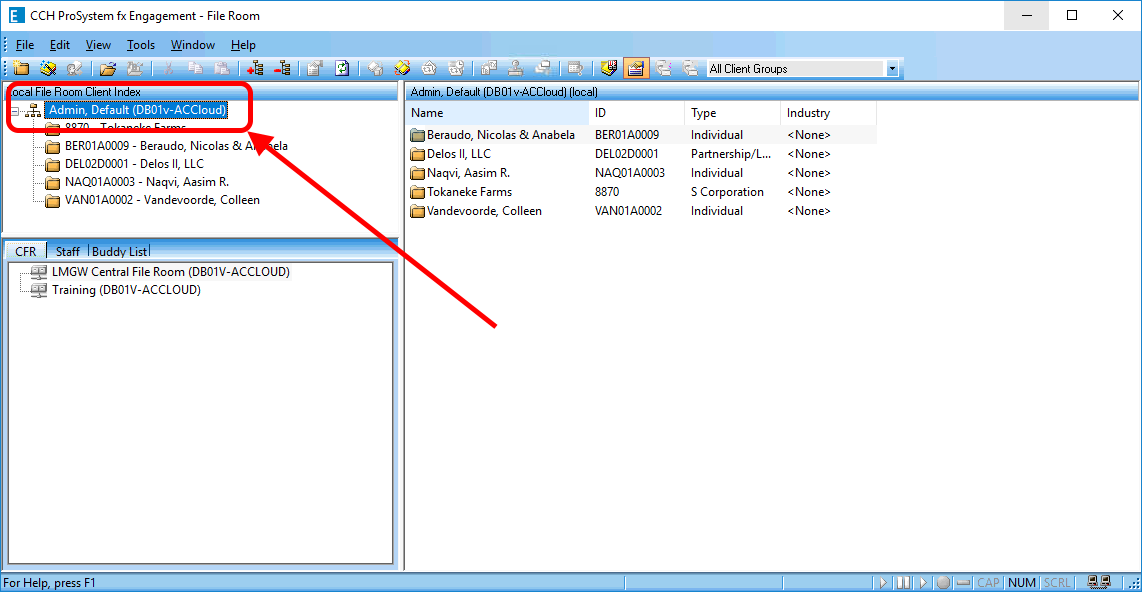Select BER01A0009 - Beraudo tree item
The image size is (1142, 592).
pyautogui.click(x=176, y=146)
